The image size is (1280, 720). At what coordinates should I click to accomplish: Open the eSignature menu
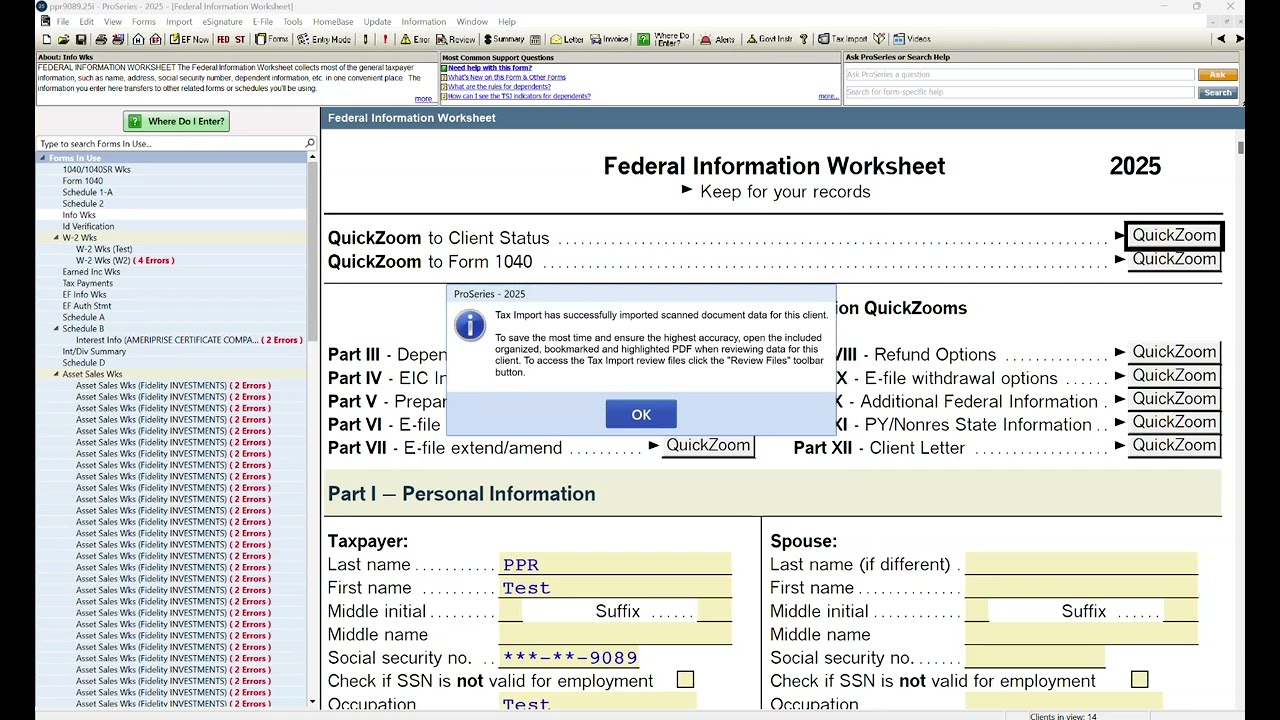tap(222, 21)
